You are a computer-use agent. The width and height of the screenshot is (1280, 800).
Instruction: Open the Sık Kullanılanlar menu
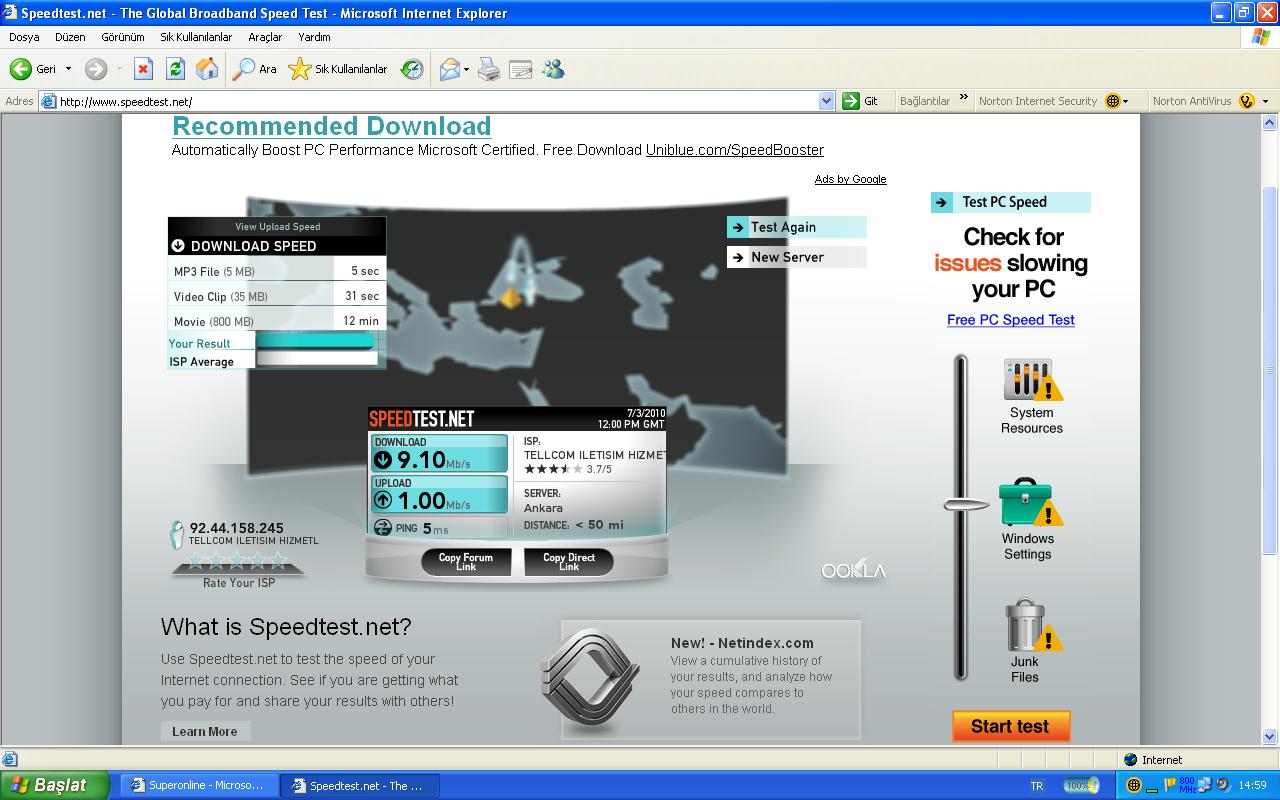pyautogui.click(x=196, y=37)
